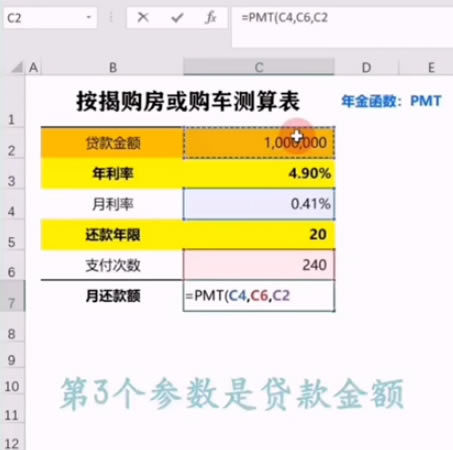The width and height of the screenshot is (453, 450).
Task: Click the Name Box showing C2
Action: coord(50,17)
